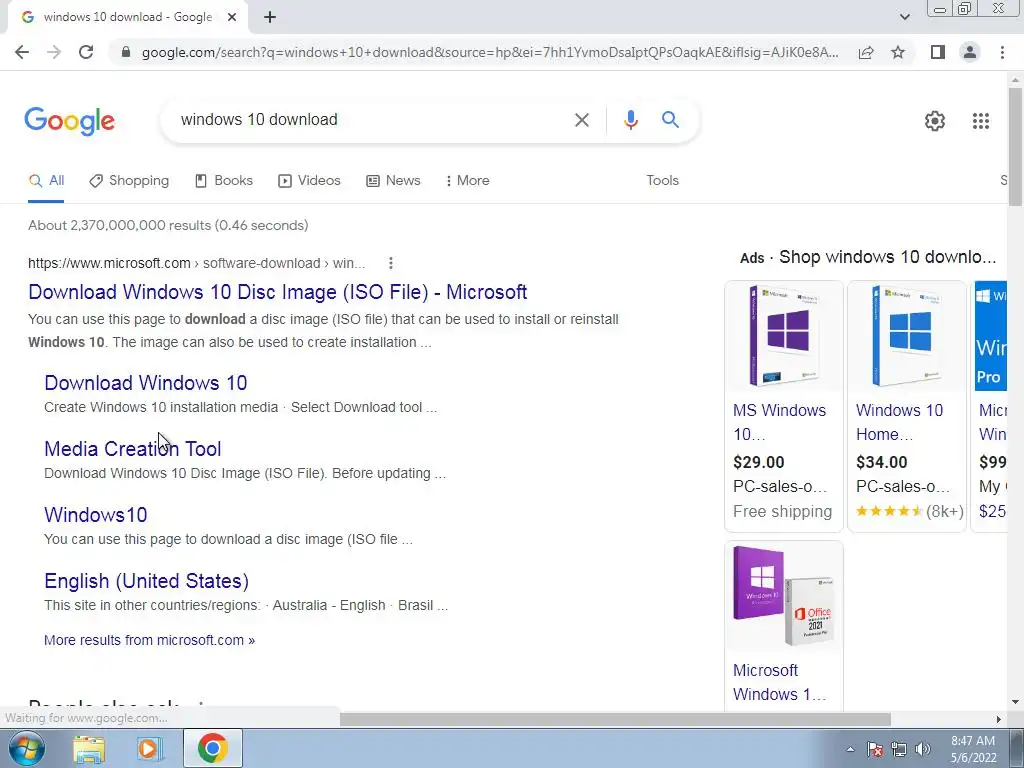
Task: Click the Windows and Office 2021 product image
Action: click(x=784, y=596)
